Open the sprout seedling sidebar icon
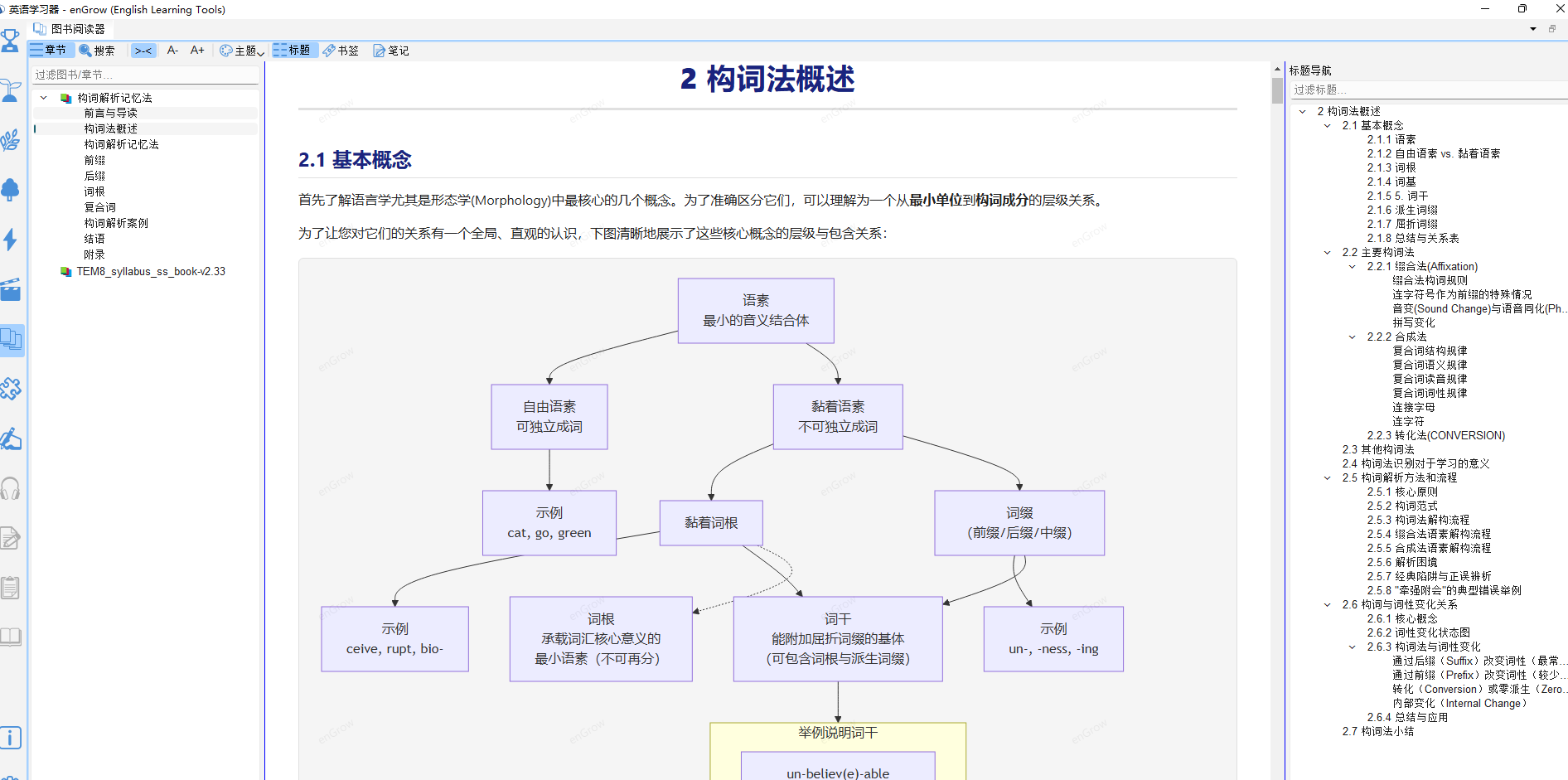The width and height of the screenshot is (1568, 780). tap(11, 90)
